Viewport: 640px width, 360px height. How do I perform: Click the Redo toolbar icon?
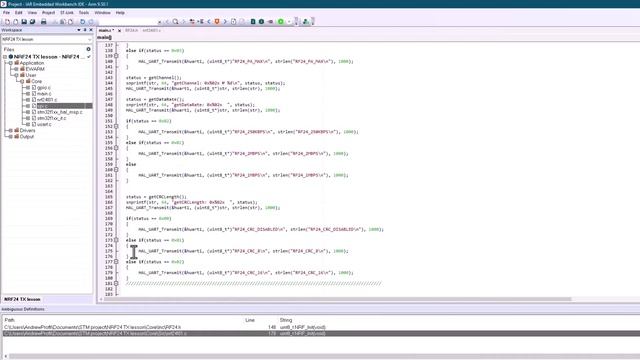(91, 22)
